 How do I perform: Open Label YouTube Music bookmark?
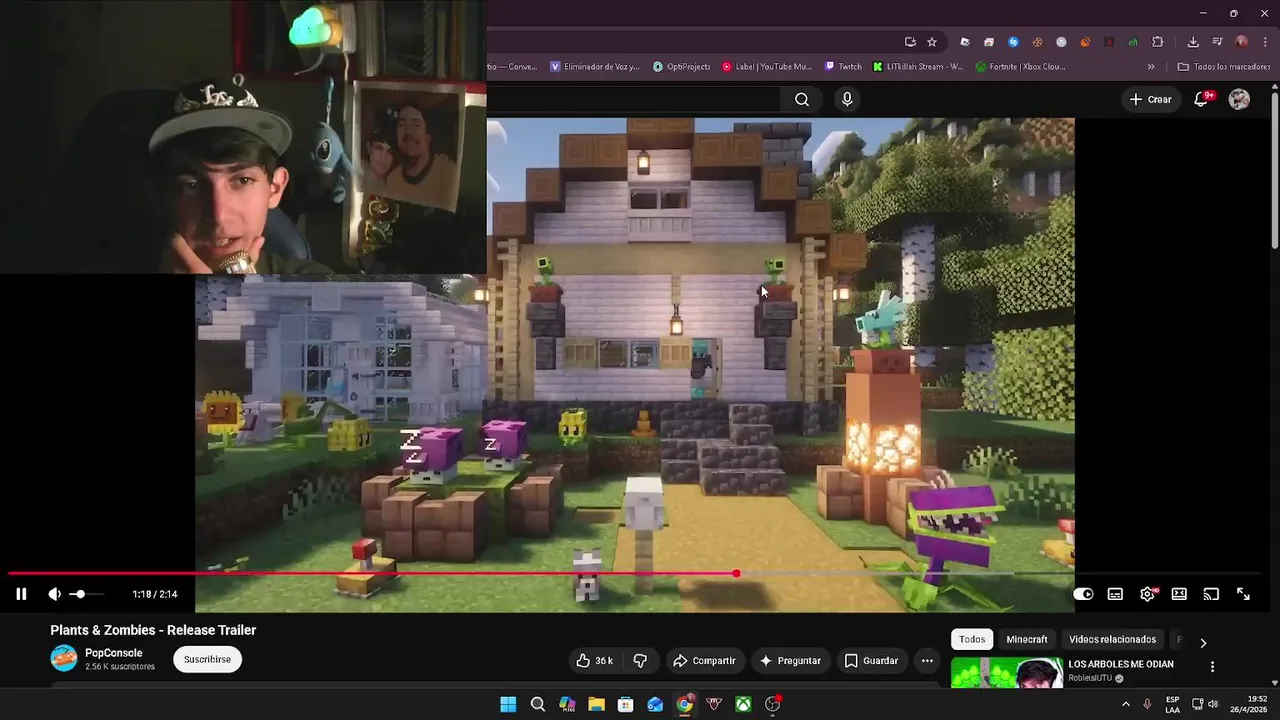pos(767,67)
